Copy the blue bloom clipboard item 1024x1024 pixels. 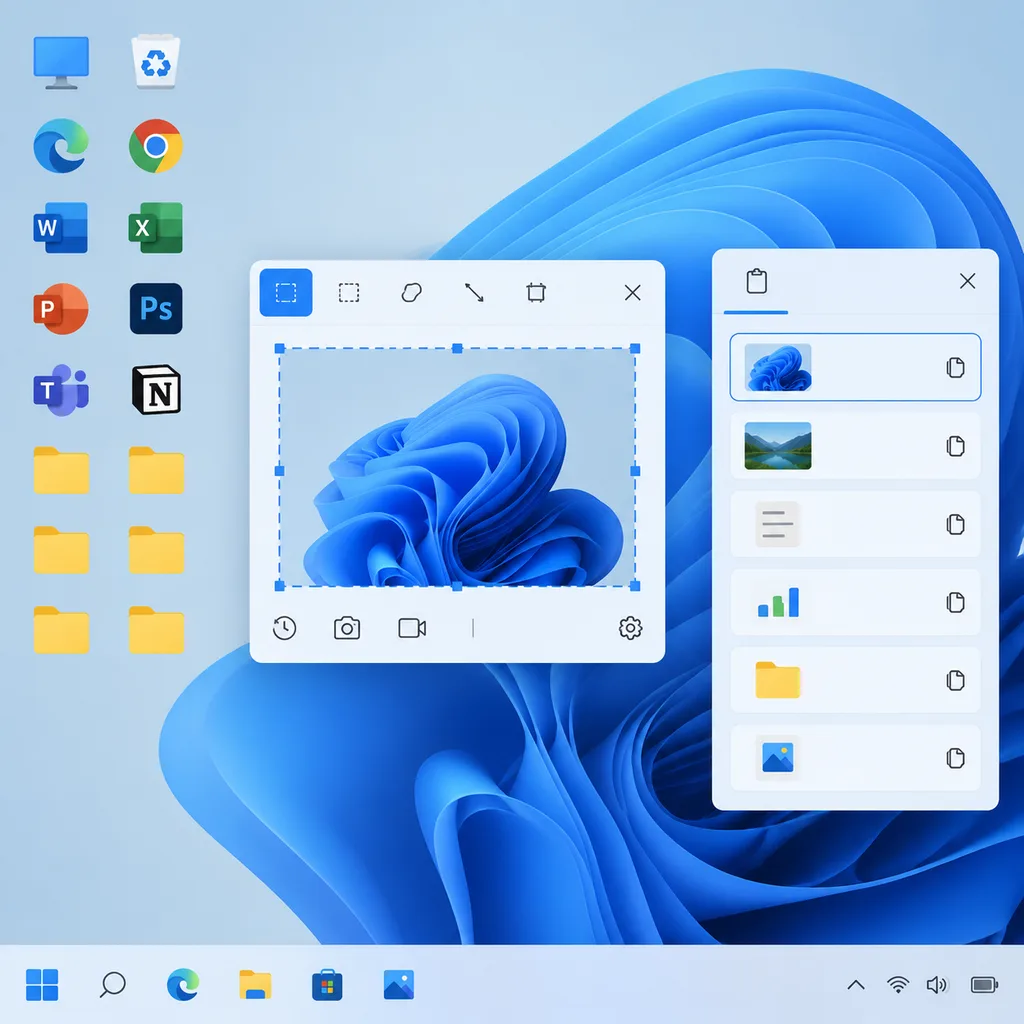point(955,368)
